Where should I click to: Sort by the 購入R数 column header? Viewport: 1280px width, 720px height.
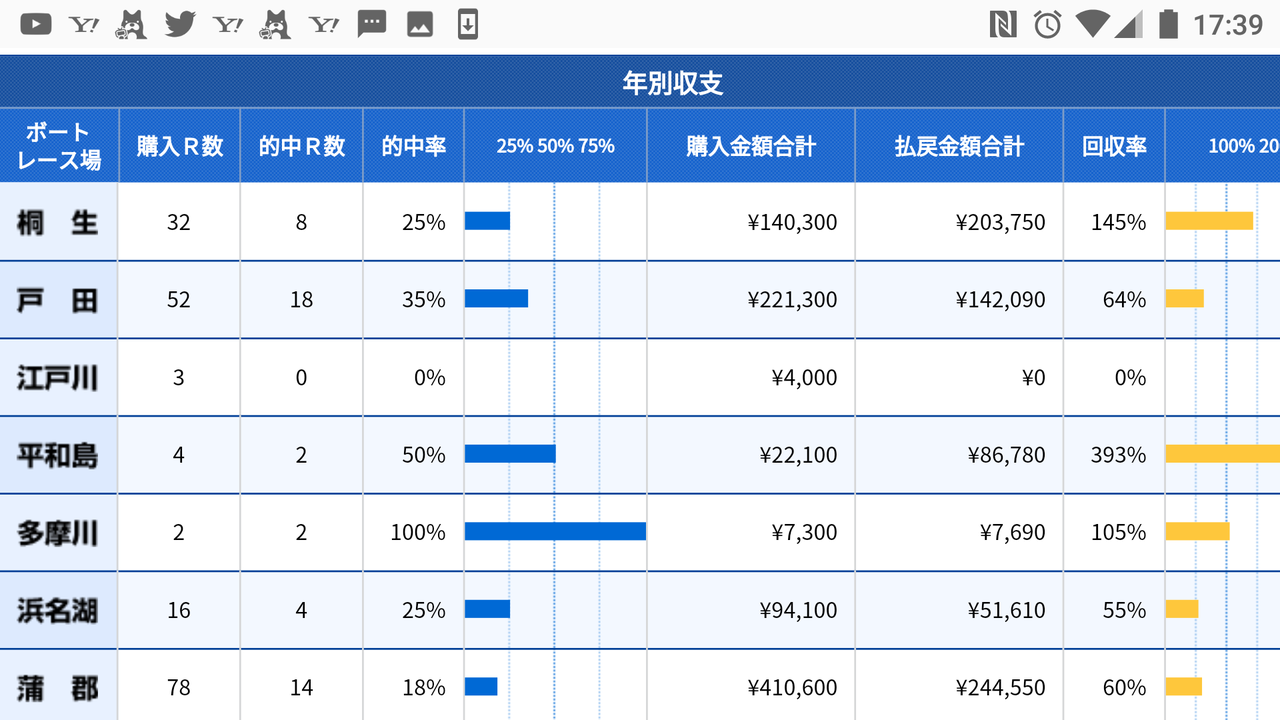[179, 145]
